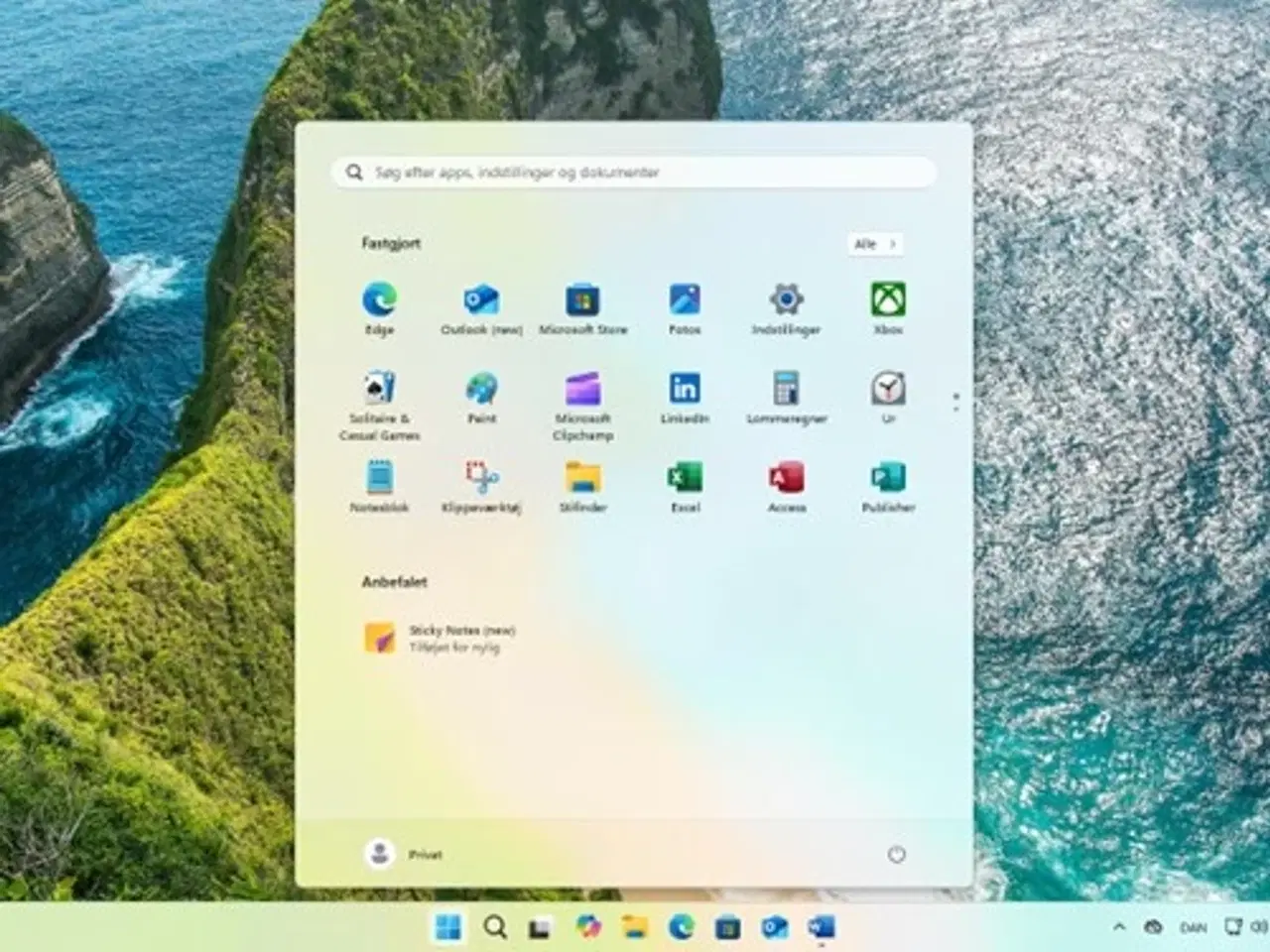
Task: Open Notesblok (Notepad)
Action: click(x=379, y=486)
